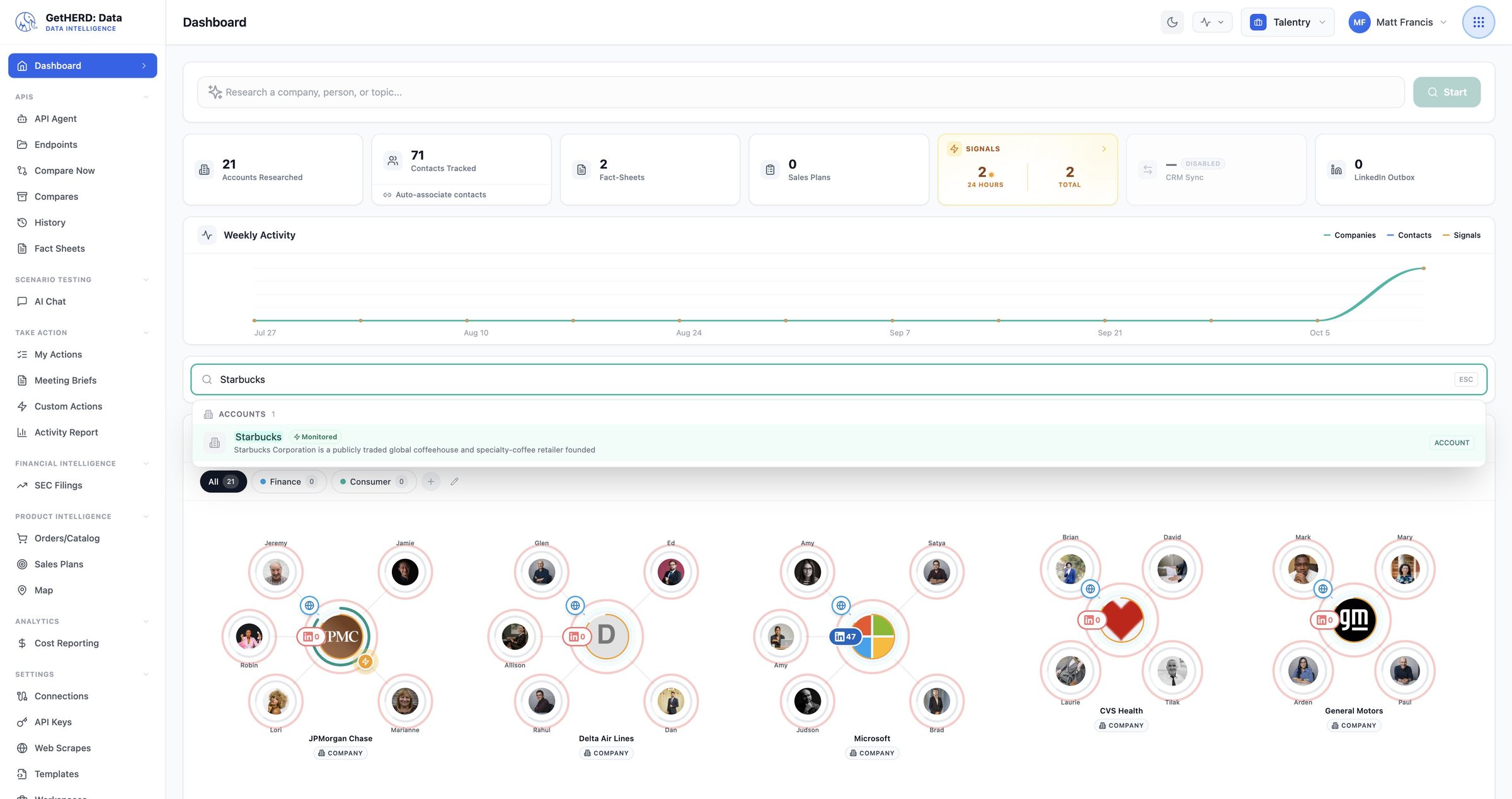Open Cost Reporting in sidebar
The width and height of the screenshot is (1512, 799).
[x=83, y=643]
